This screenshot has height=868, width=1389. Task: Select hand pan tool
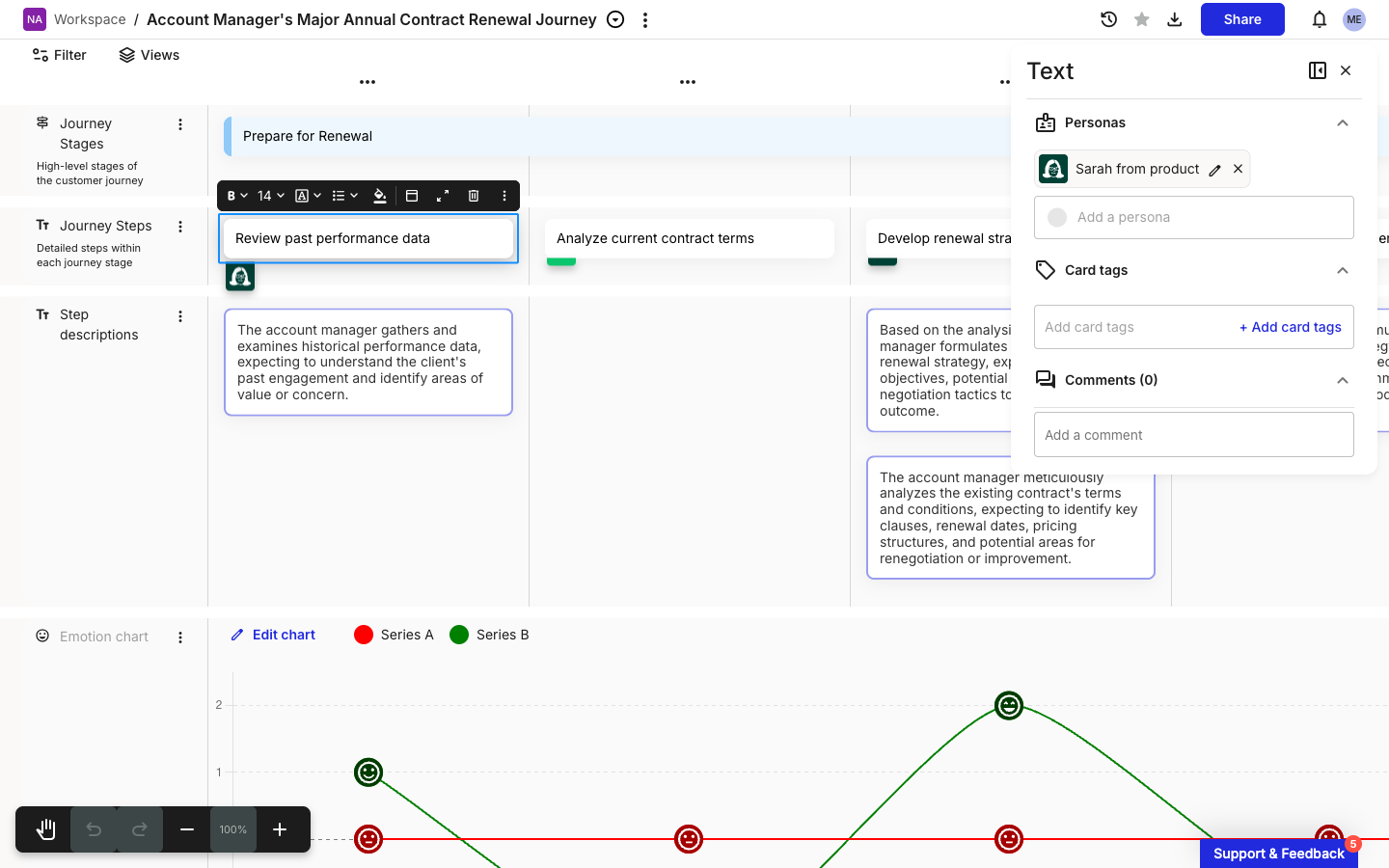45,829
